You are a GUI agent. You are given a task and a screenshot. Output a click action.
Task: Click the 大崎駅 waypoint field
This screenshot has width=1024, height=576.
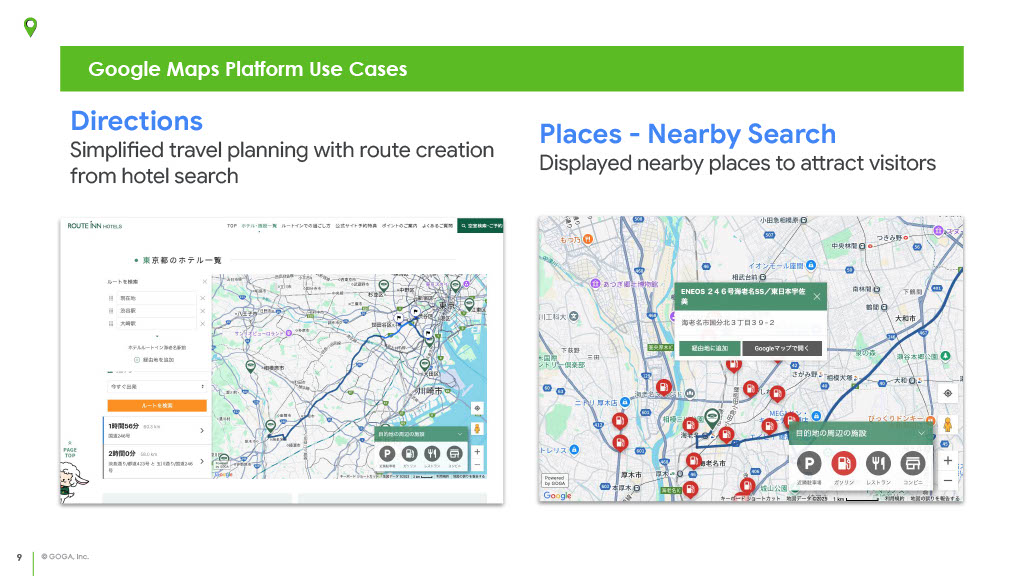pos(156,323)
